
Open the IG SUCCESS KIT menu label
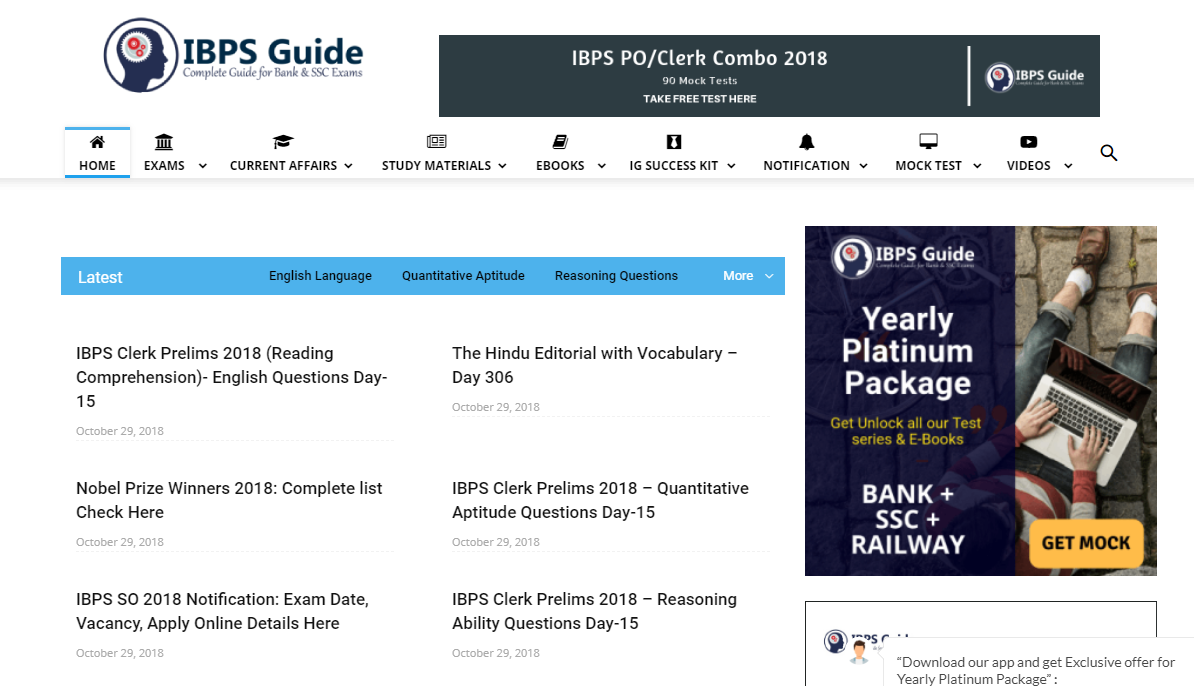(674, 166)
